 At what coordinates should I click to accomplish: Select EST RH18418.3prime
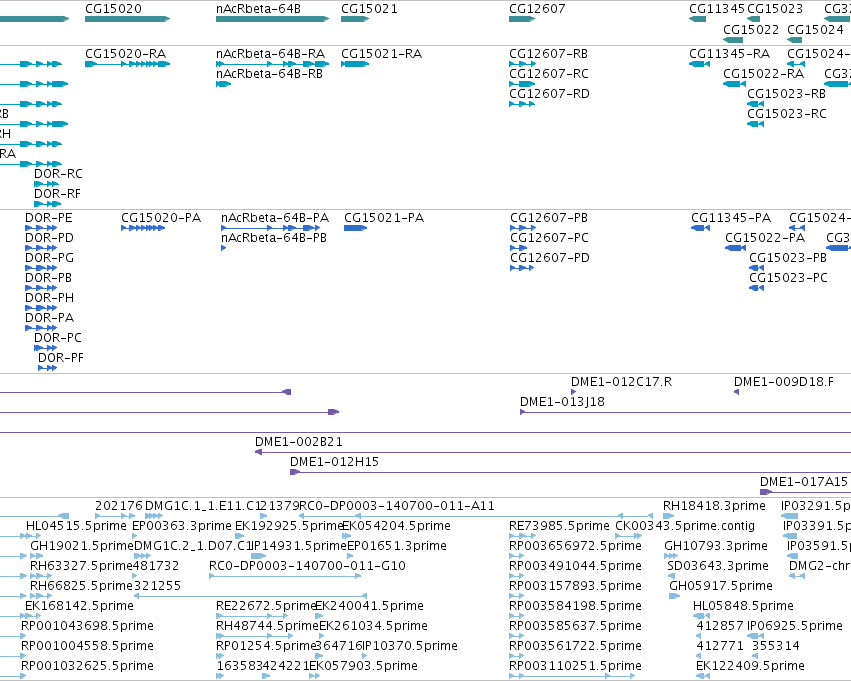[714, 506]
